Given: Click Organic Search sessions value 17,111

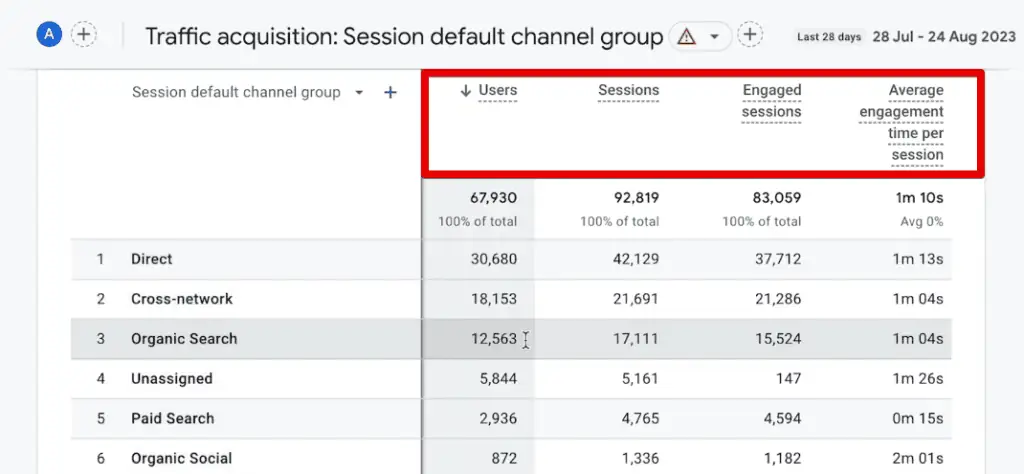Looking at the screenshot, I should click(x=637, y=339).
